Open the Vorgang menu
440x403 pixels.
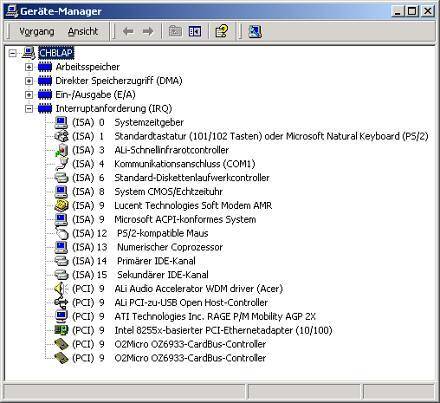click(37, 32)
